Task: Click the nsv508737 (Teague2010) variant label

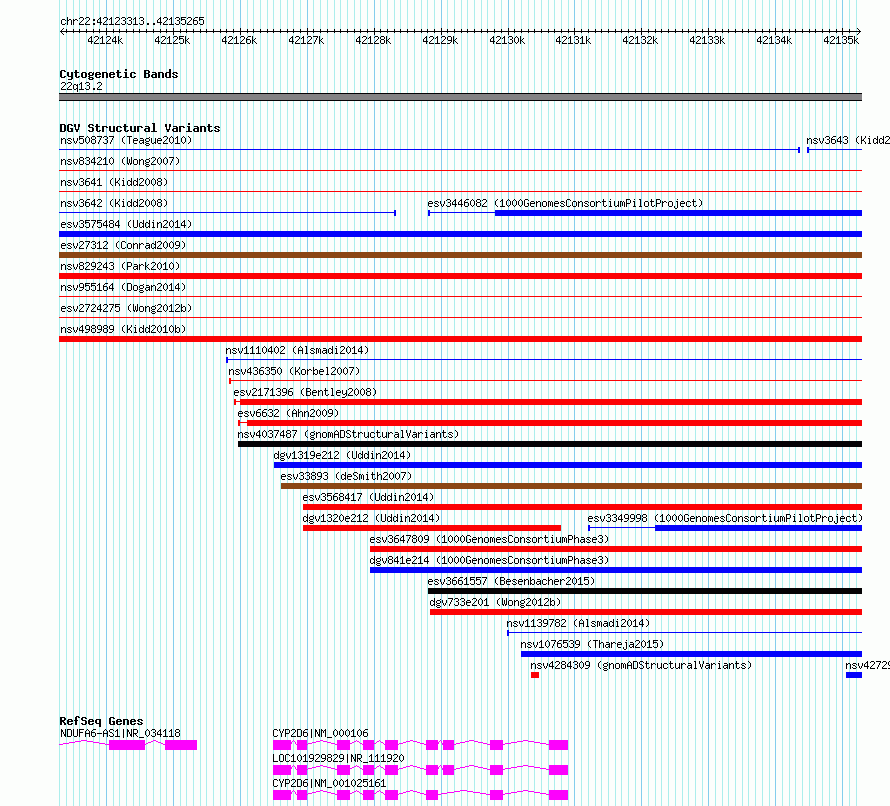Action: [126, 140]
